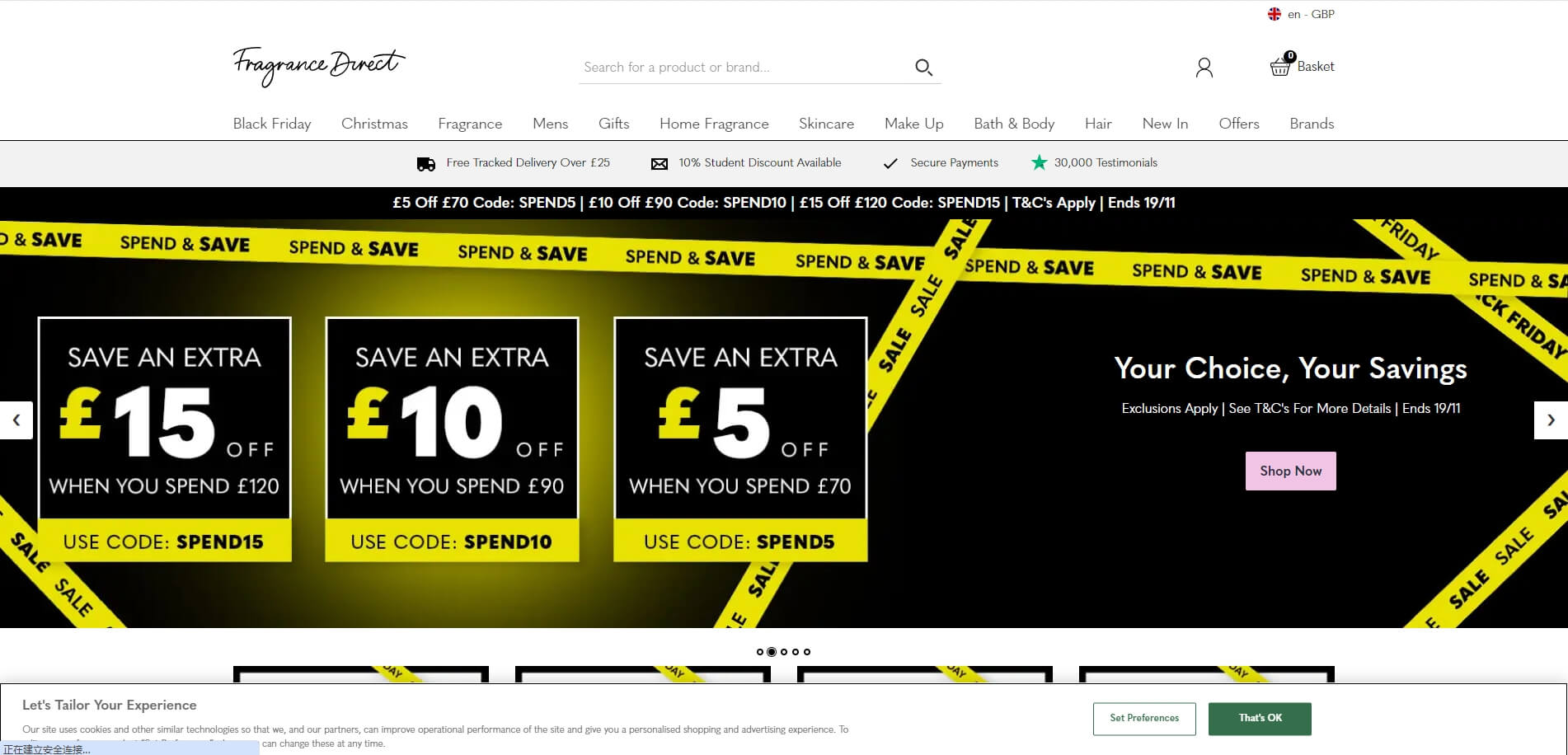Open the Hair menu
This screenshot has height=755, width=1568.
pyautogui.click(x=1098, y=124)
